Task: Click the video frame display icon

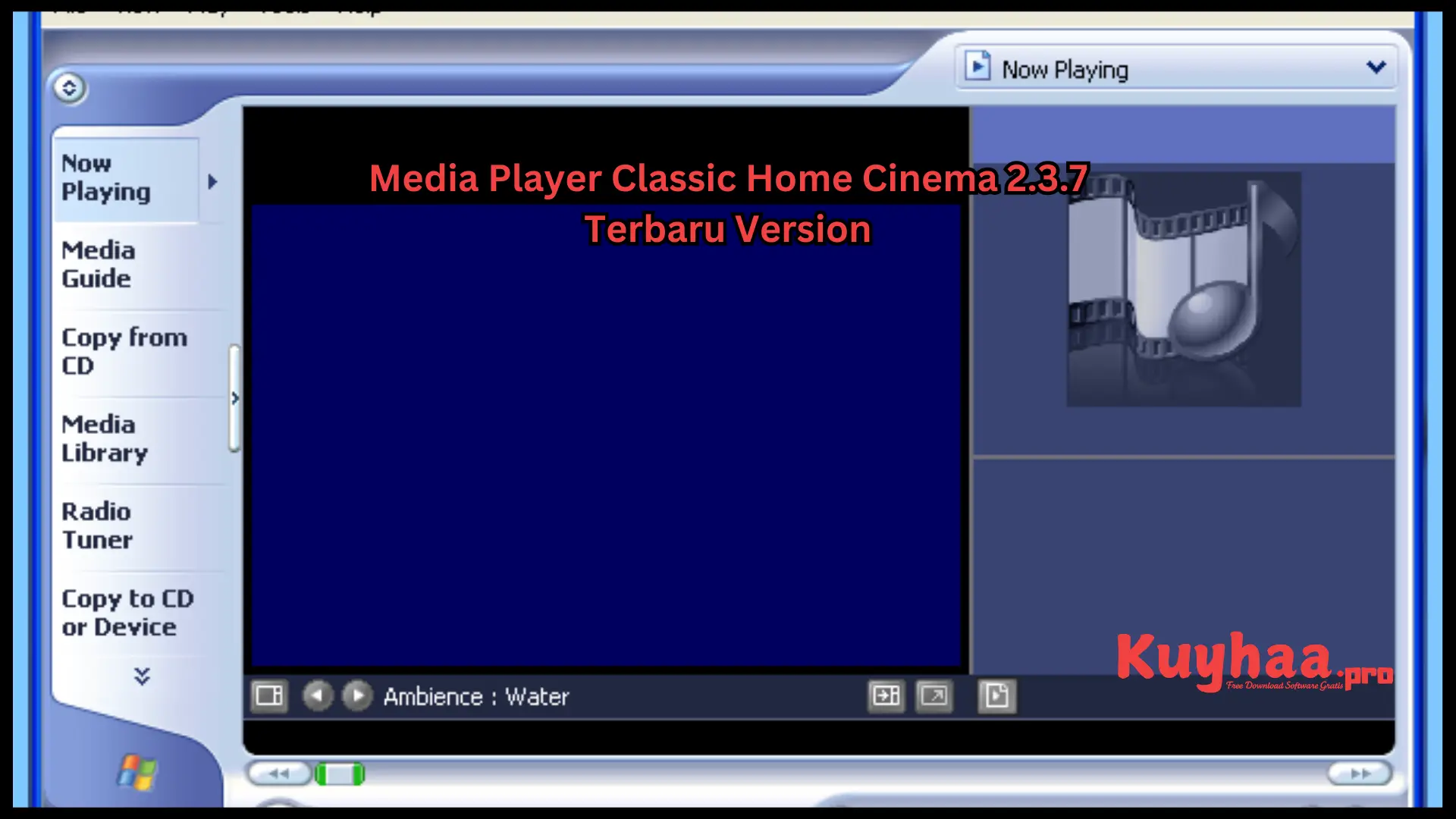Action: pos(268,696)
